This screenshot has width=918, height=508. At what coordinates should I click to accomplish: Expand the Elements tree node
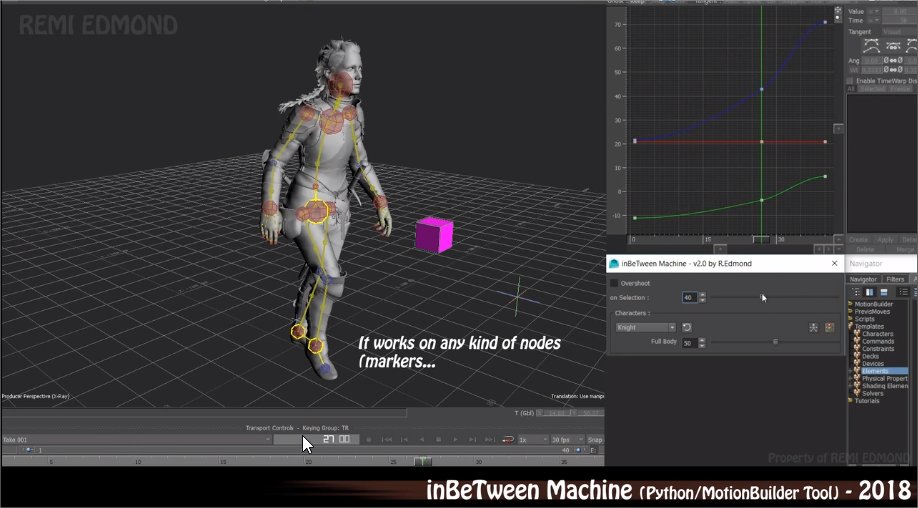[x=851, y=371]
